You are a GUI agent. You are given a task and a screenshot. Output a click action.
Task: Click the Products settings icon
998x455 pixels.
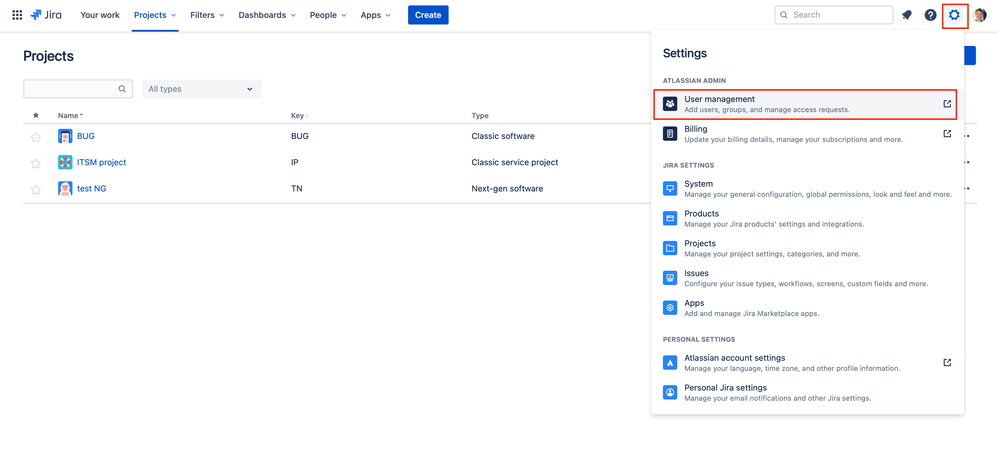[670, 218]
